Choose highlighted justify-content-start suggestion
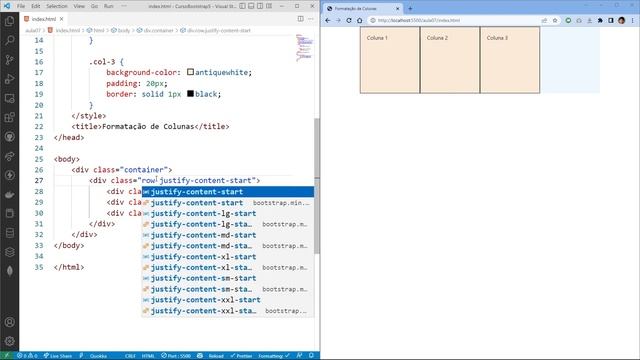This screenshot has width=640, height=360. [228, 192]
